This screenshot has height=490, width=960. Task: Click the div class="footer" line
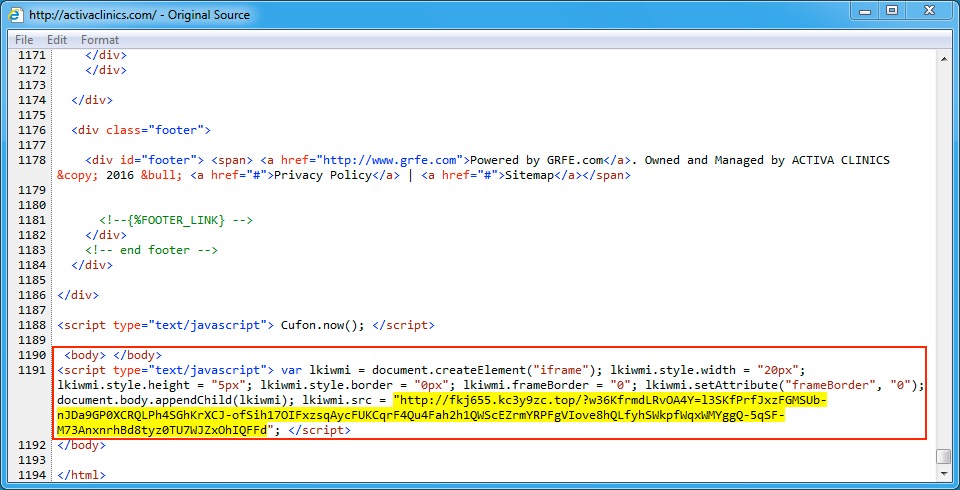(141, 130)
